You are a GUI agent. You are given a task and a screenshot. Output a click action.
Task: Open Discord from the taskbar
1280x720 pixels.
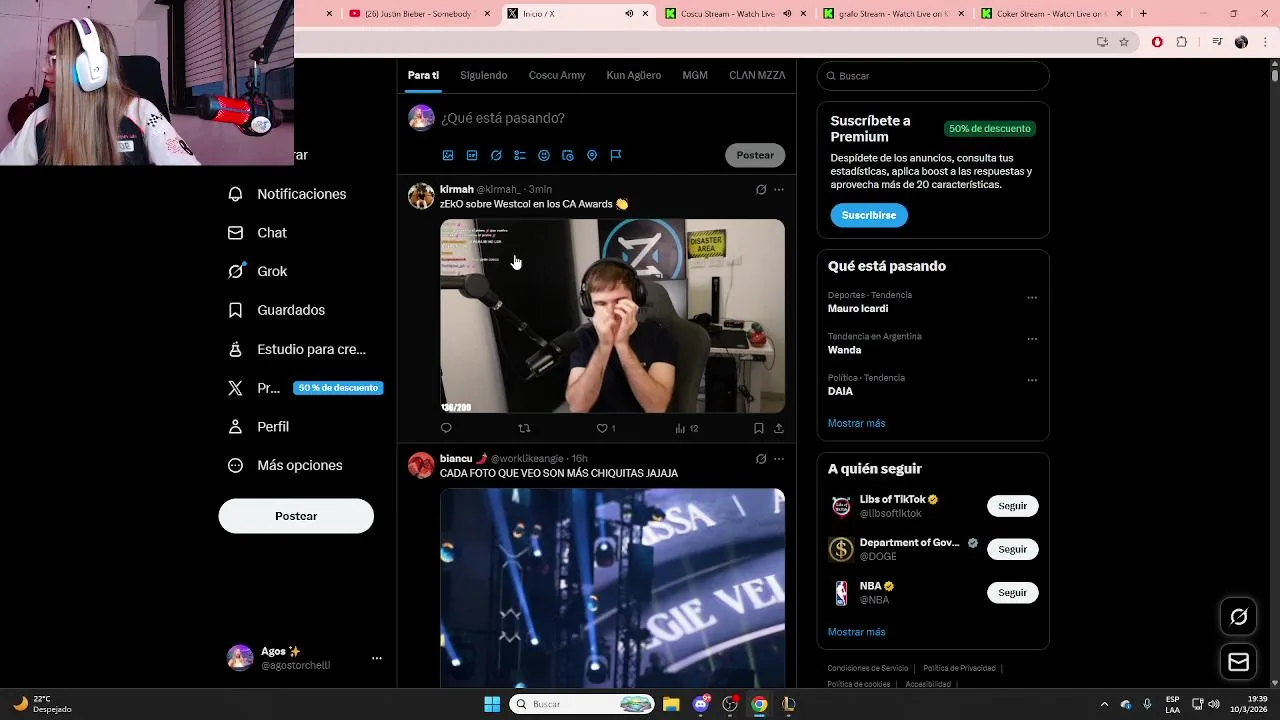pyautogui.click(x=701, y=704)
